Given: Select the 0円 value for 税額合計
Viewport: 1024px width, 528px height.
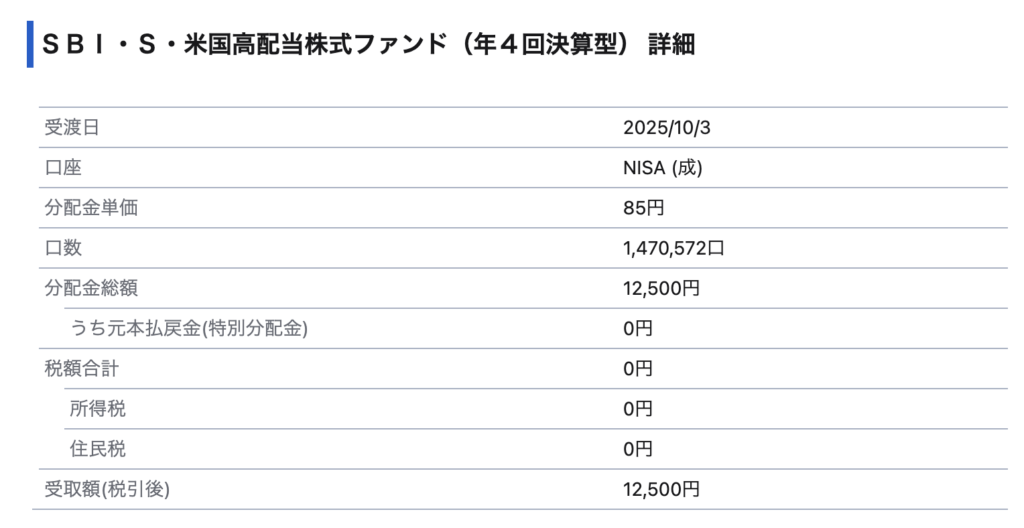Looking at the screenshot, I should coord(637,368).
